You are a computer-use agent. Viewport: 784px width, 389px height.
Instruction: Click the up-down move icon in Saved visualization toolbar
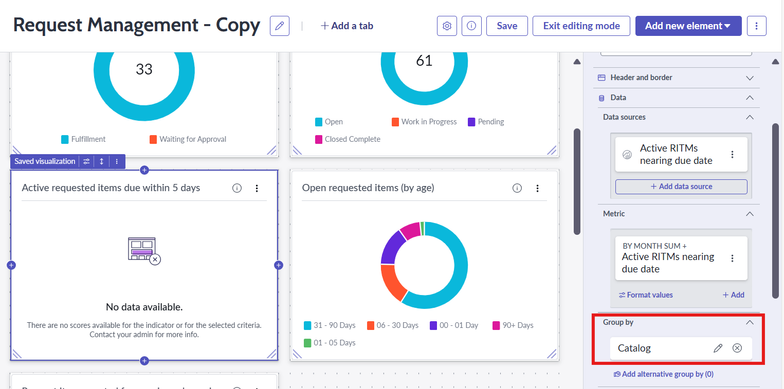(x=102, y=162)
